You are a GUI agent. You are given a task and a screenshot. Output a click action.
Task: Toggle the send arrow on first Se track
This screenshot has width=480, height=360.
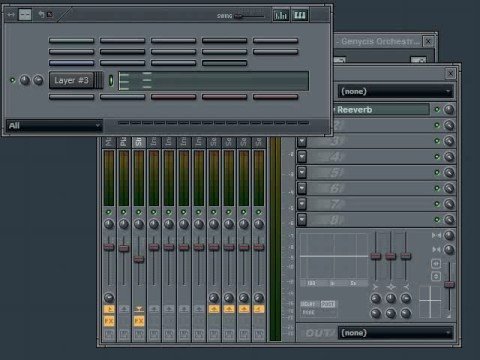pyautogui.click(x=214, y=309)
